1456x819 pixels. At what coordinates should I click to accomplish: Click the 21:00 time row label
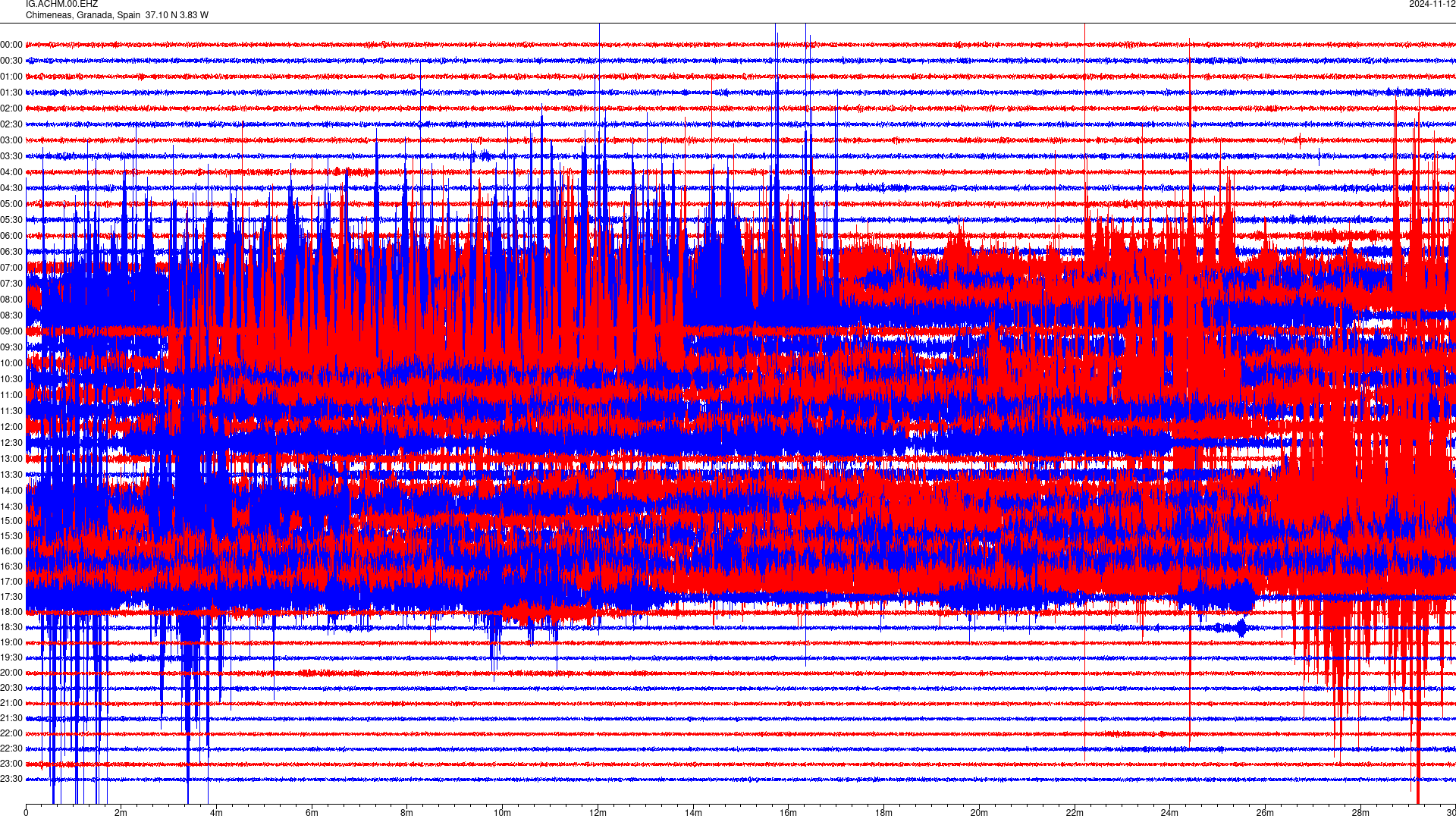coord(11,703)
